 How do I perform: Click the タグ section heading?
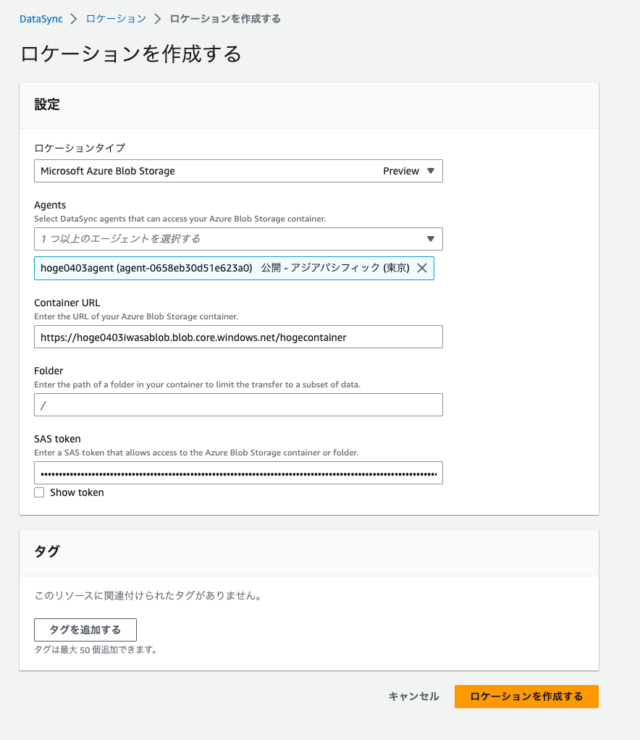pyautogui.click(x=47, y=551)
